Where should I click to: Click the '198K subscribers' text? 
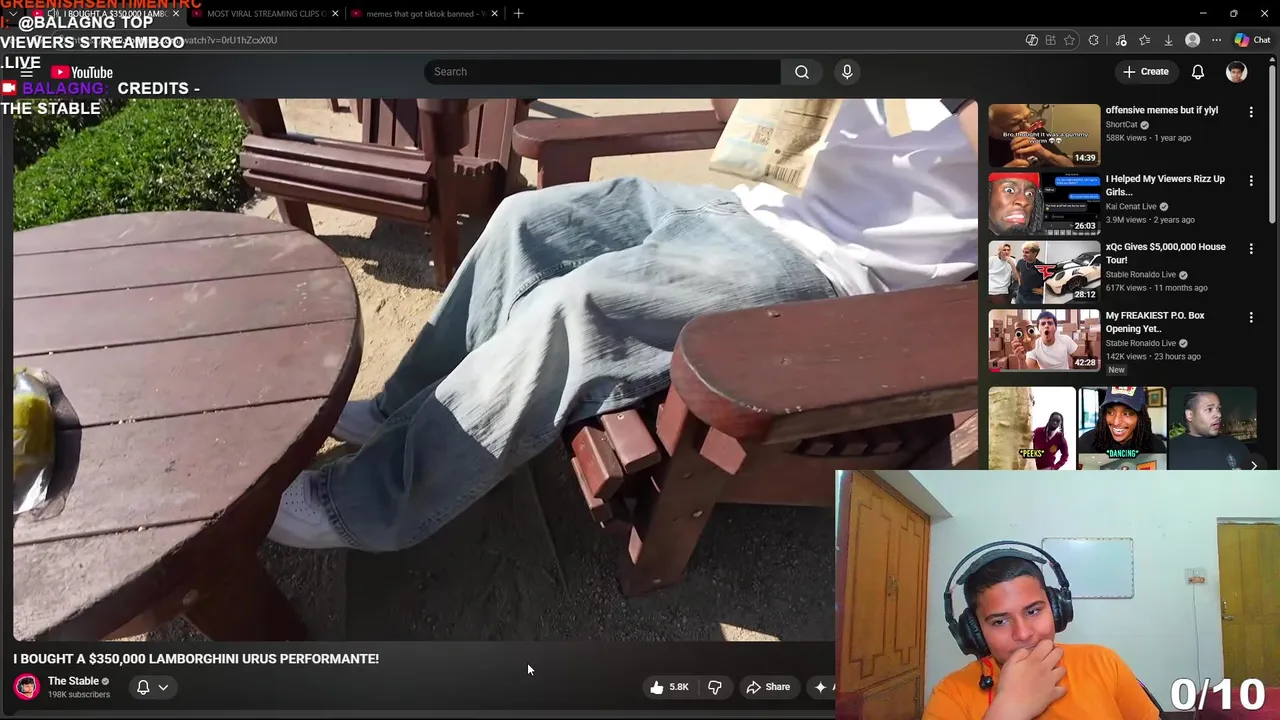pyautogui.click(x=79, y=694)
